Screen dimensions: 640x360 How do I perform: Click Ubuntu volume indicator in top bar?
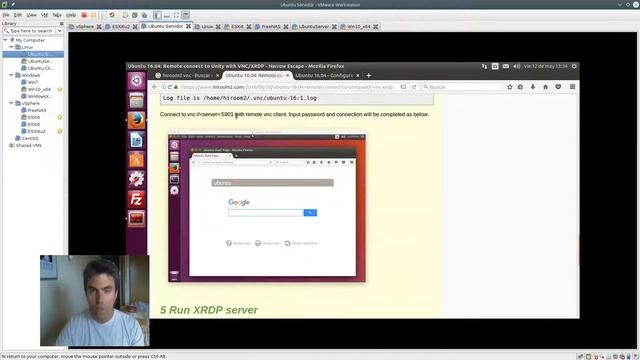(516, 66)
